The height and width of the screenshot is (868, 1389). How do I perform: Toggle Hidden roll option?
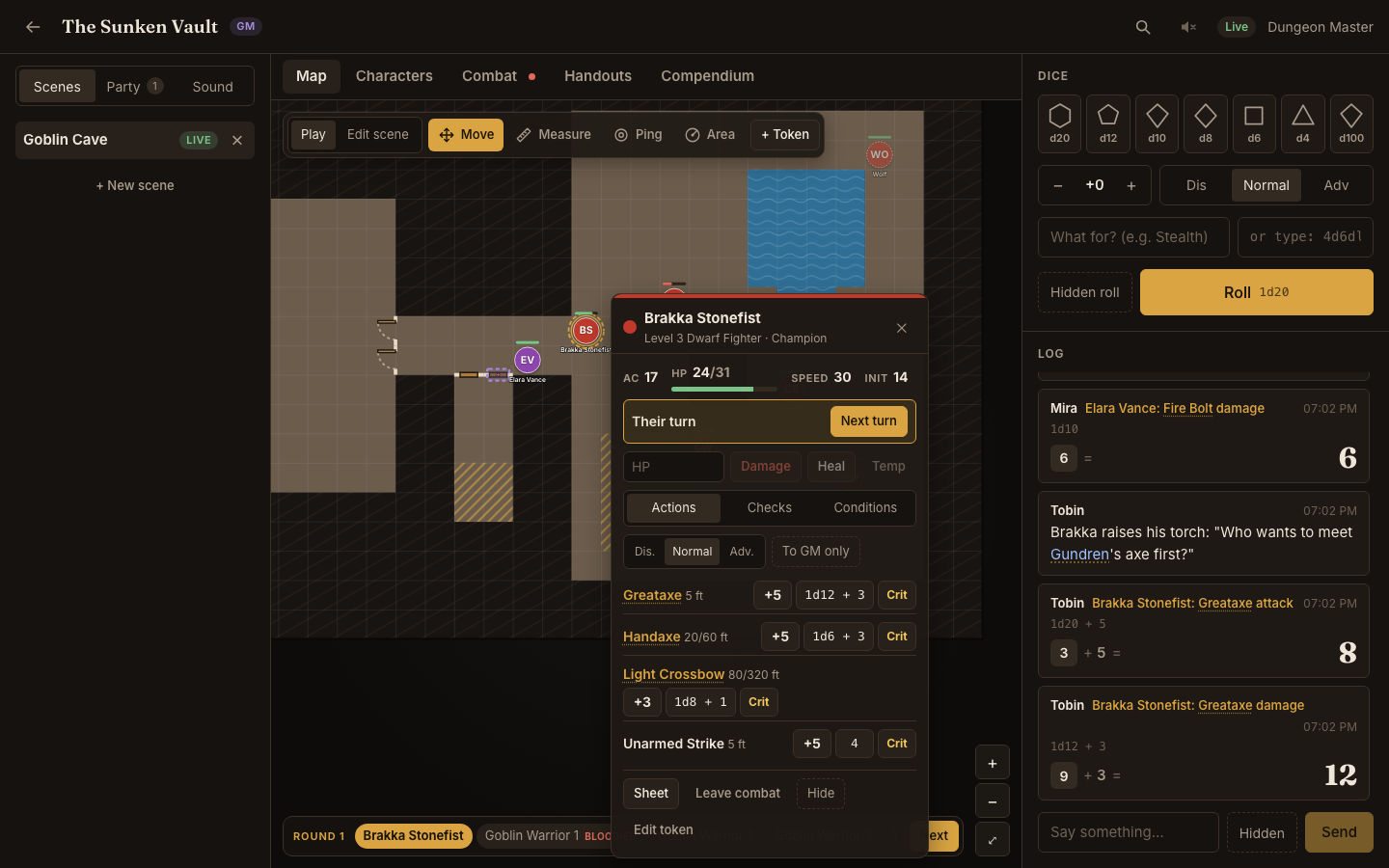click(1085, 292)
